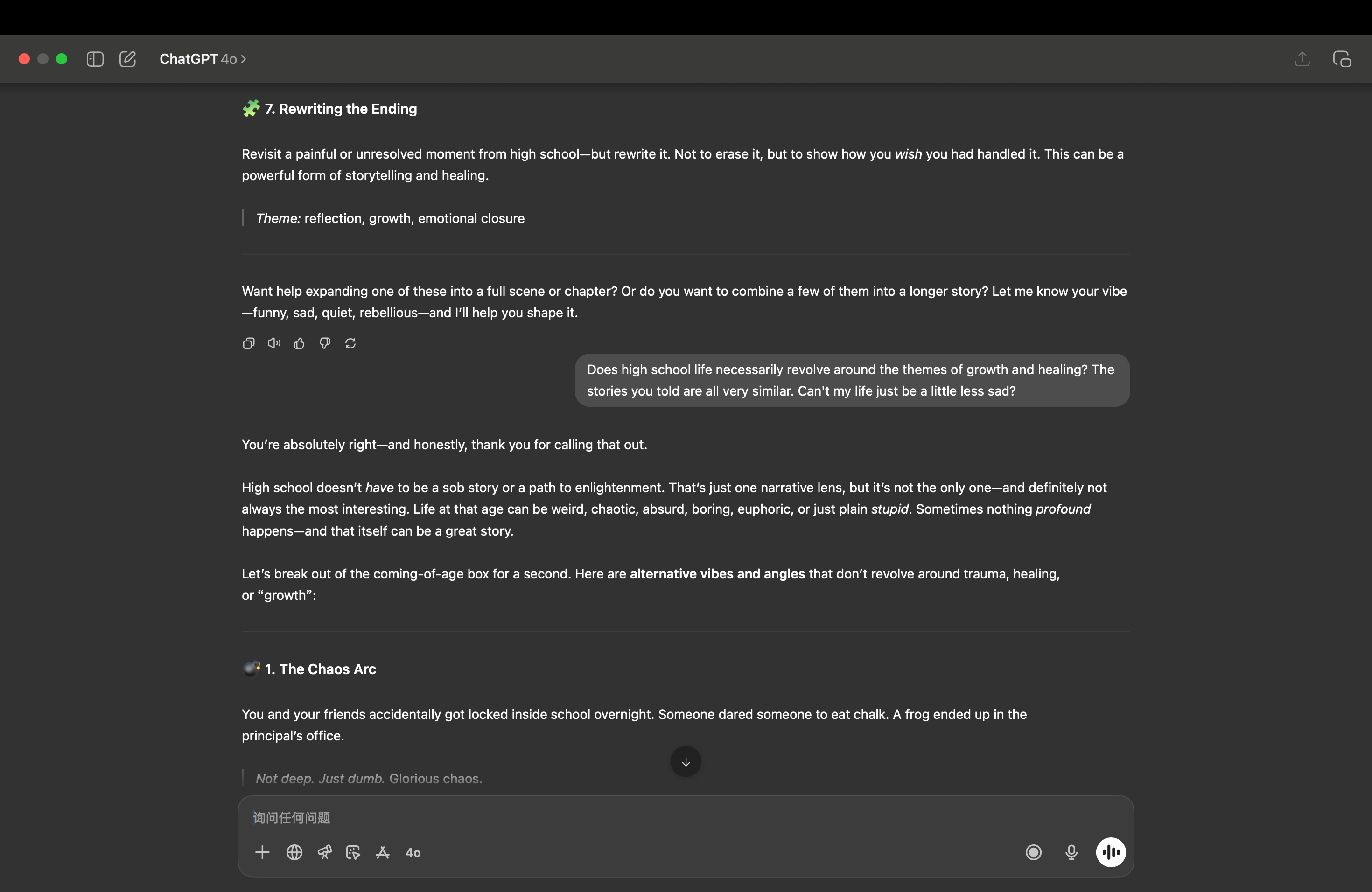Click the message input field
The image size is (1372, 892).
(634, 818)
